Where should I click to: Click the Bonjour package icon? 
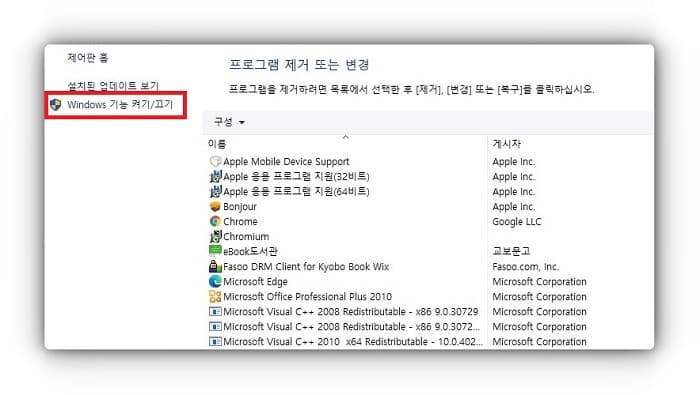(215, 206)
